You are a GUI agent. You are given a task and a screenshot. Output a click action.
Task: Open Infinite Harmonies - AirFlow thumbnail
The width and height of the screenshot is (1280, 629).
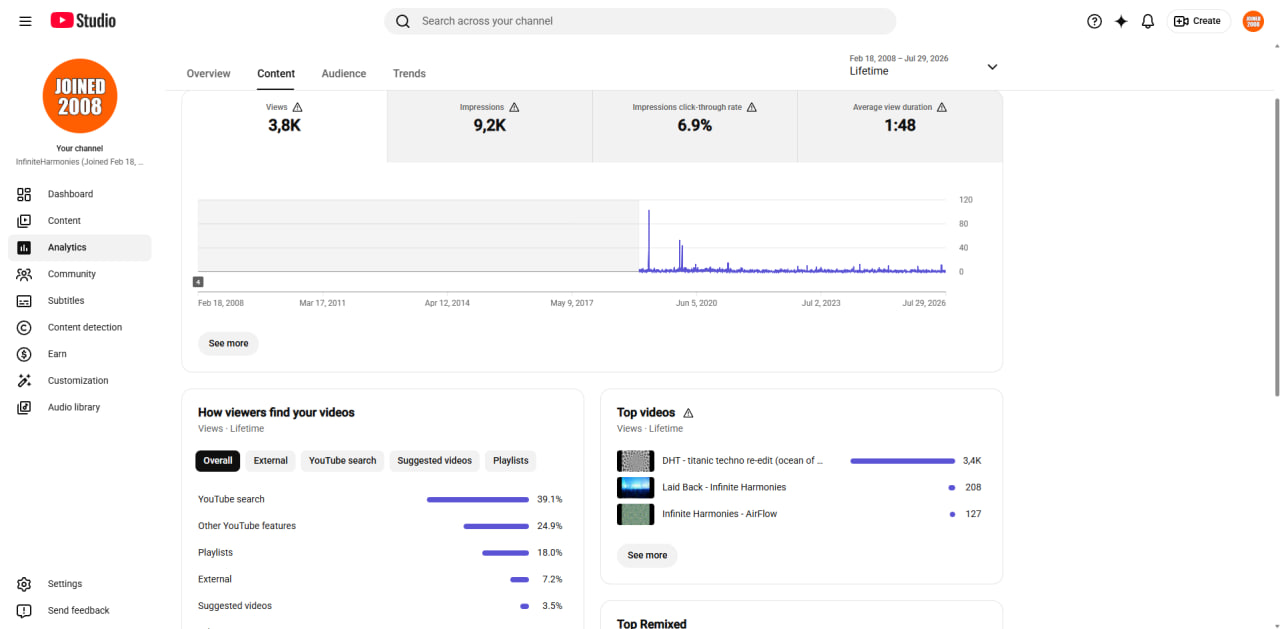coord(636,514)
